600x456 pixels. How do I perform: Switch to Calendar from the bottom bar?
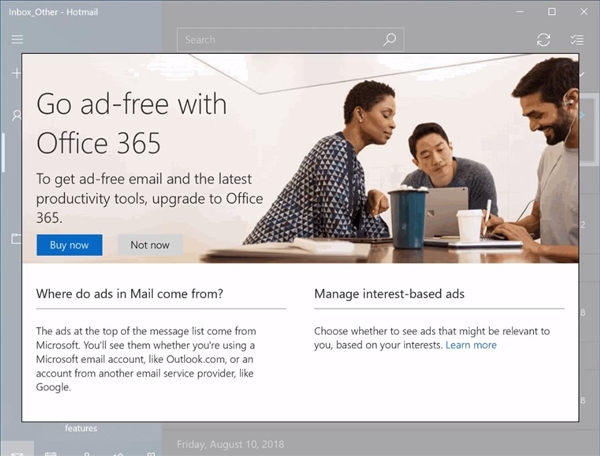click(x=50, y=453)
